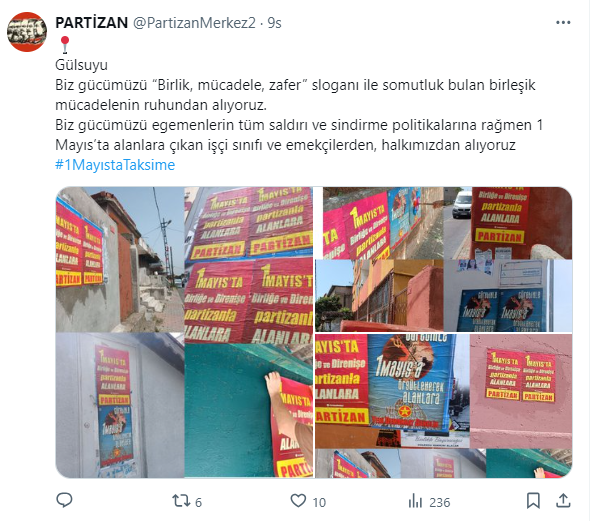
Task: Click the share upload arrow icon
Action: tap(563, 501)
